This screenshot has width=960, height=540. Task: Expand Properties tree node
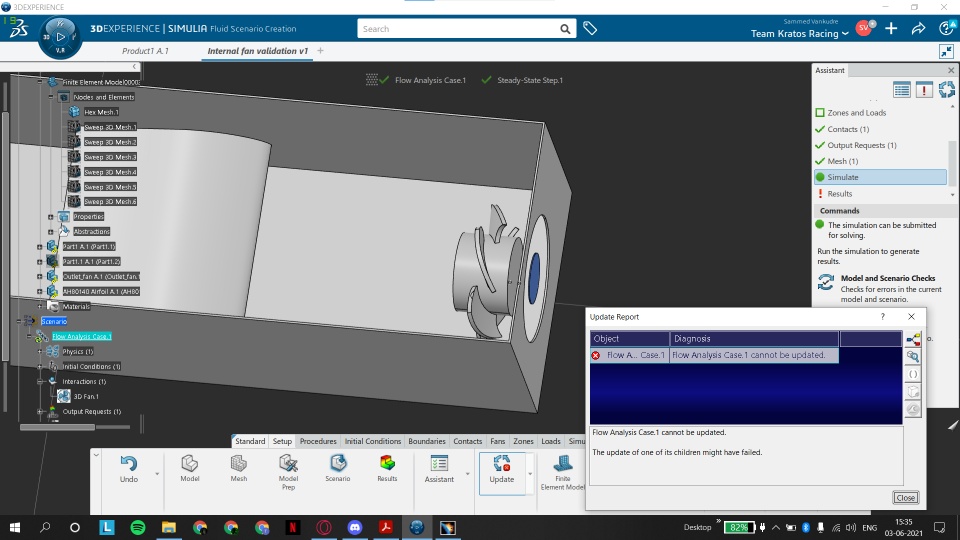(x=51, y=217)
